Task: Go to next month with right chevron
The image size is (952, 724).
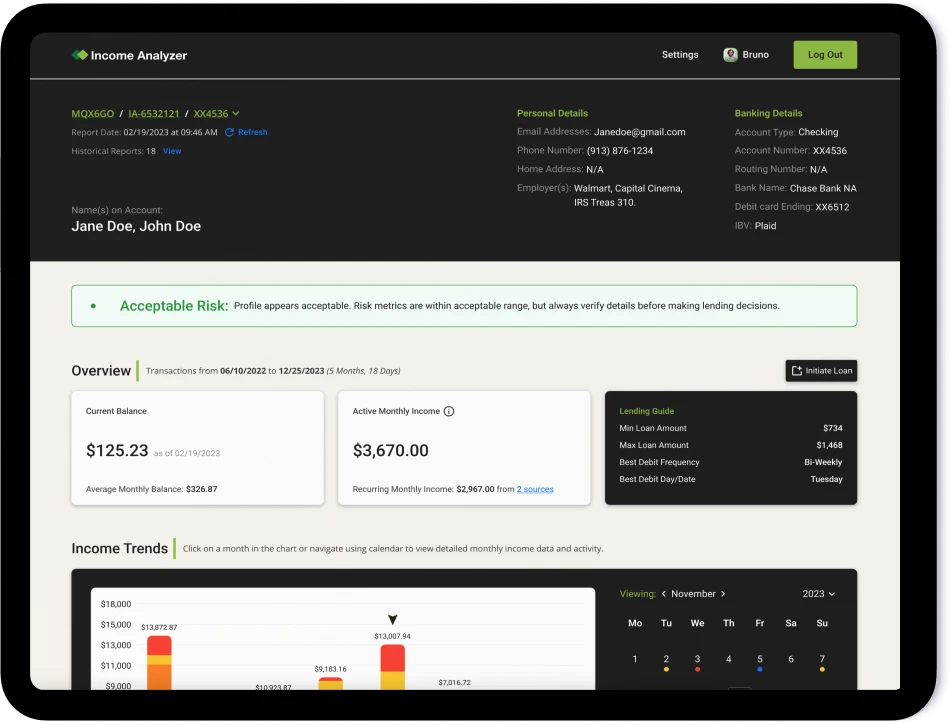Action: click(724, 593)
